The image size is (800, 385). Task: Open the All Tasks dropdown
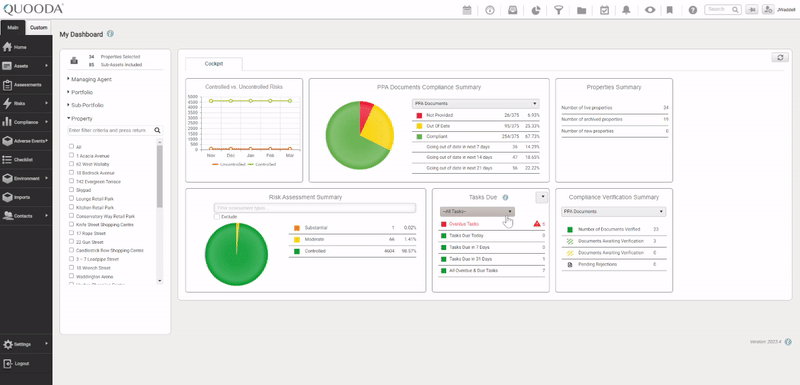click(x=477, y=211)
